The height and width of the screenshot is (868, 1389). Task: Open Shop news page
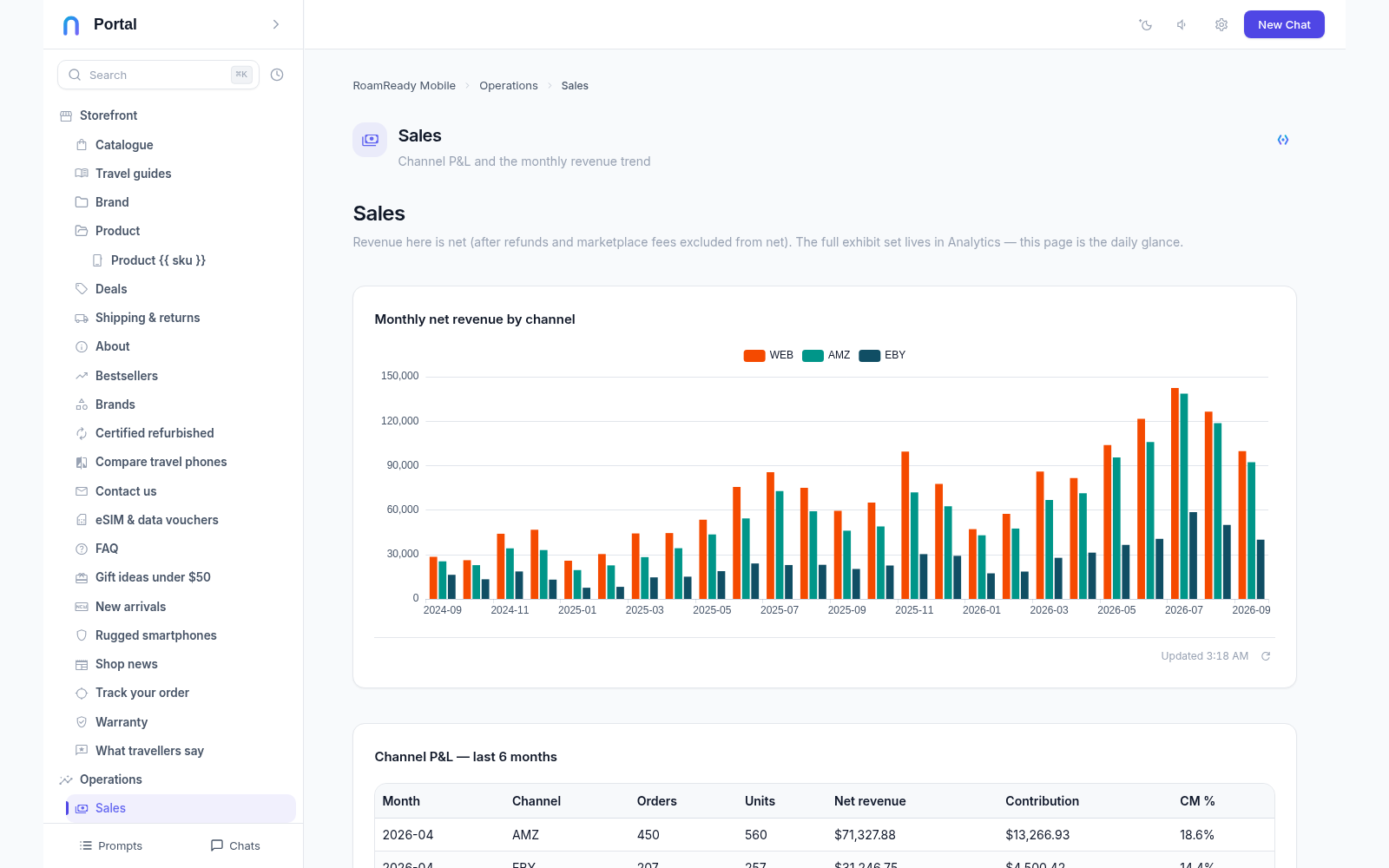127,664
